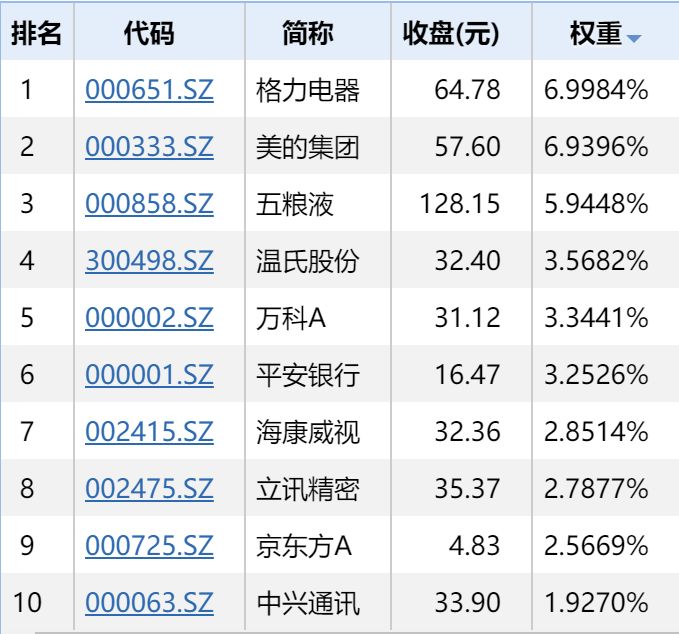Click rank number 10 in 中兴通讯 row
Image resolution: width=679 pixels, height=634 pixels.
coord(27,602)
